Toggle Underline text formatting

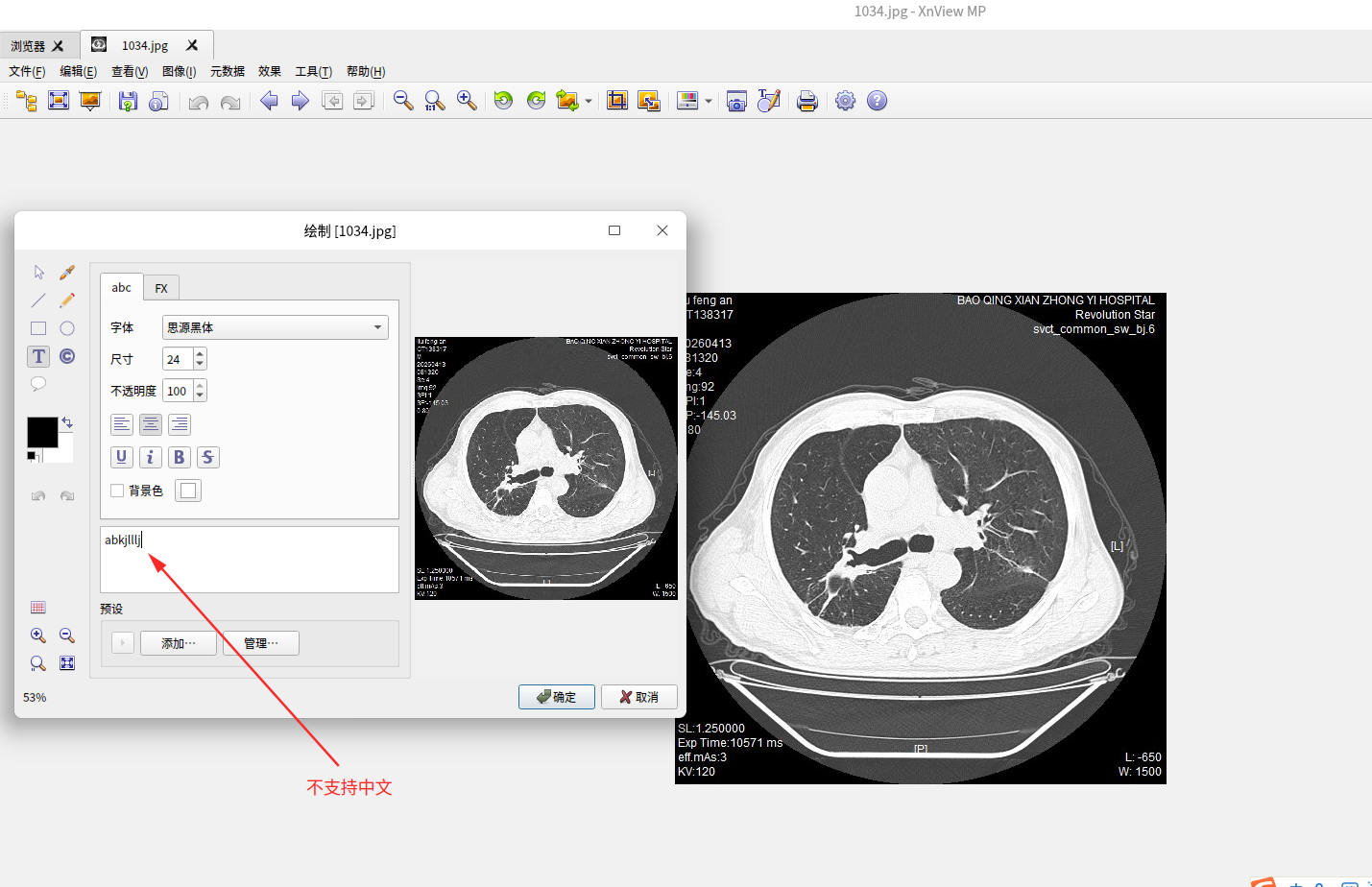(121, 458)
